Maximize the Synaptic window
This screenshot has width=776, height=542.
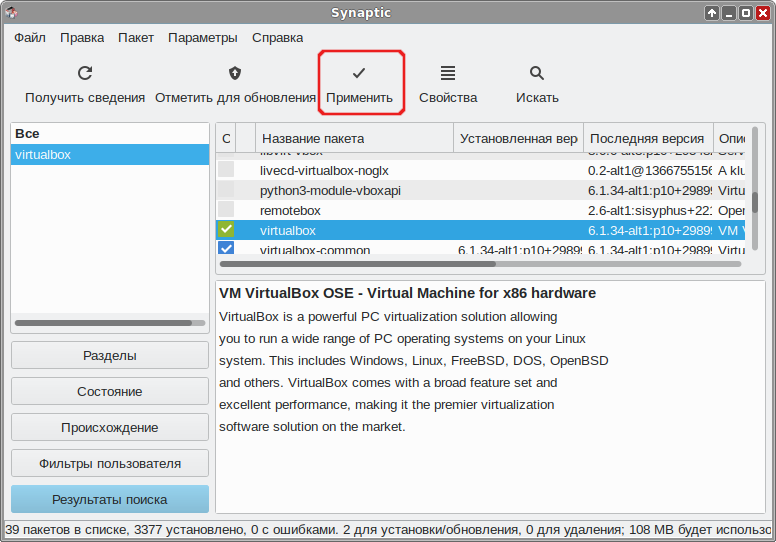click(746, 13)
